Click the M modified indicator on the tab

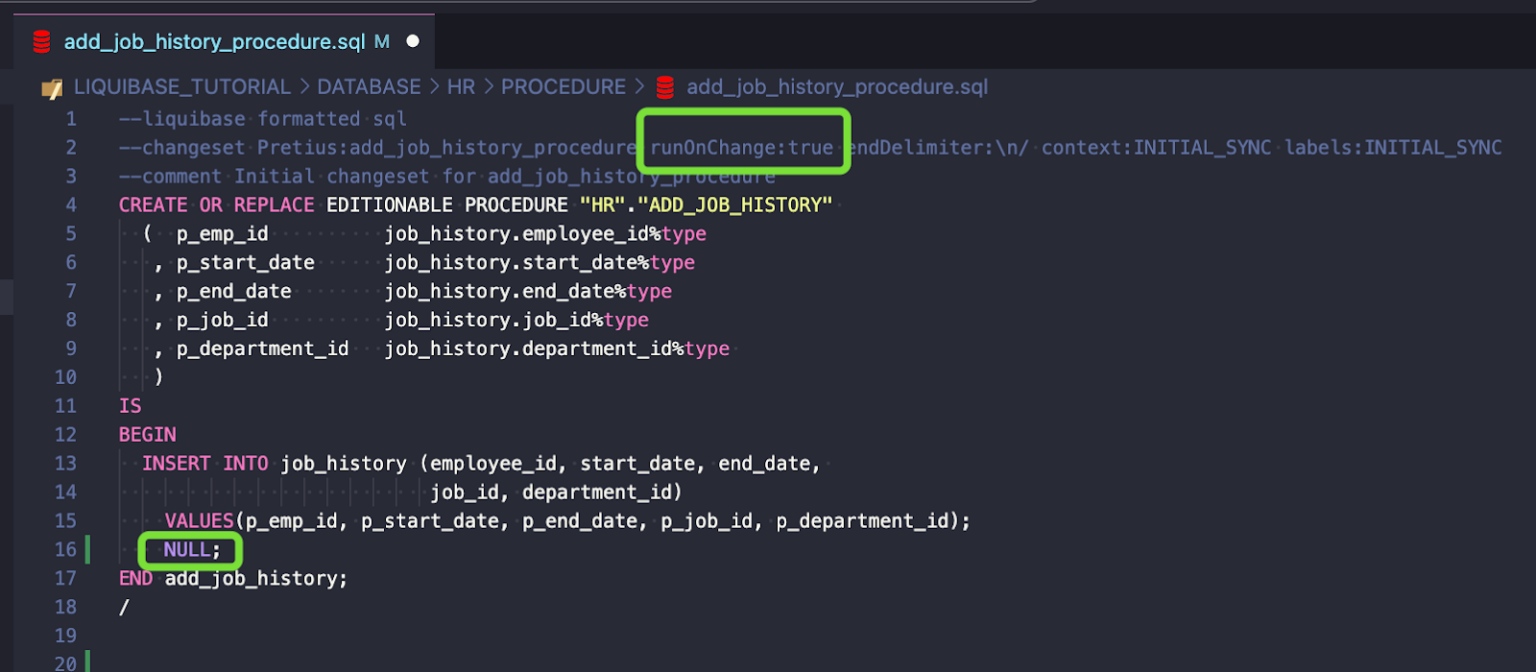(x=382, y=41)
